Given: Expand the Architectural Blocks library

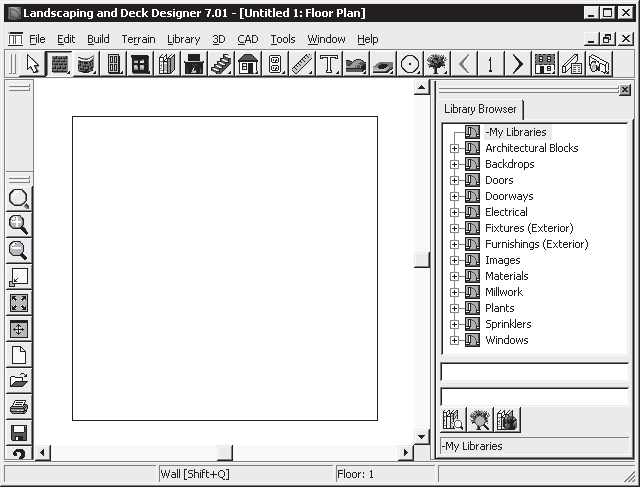Looking at the screenshot, I should click(454, 148).
